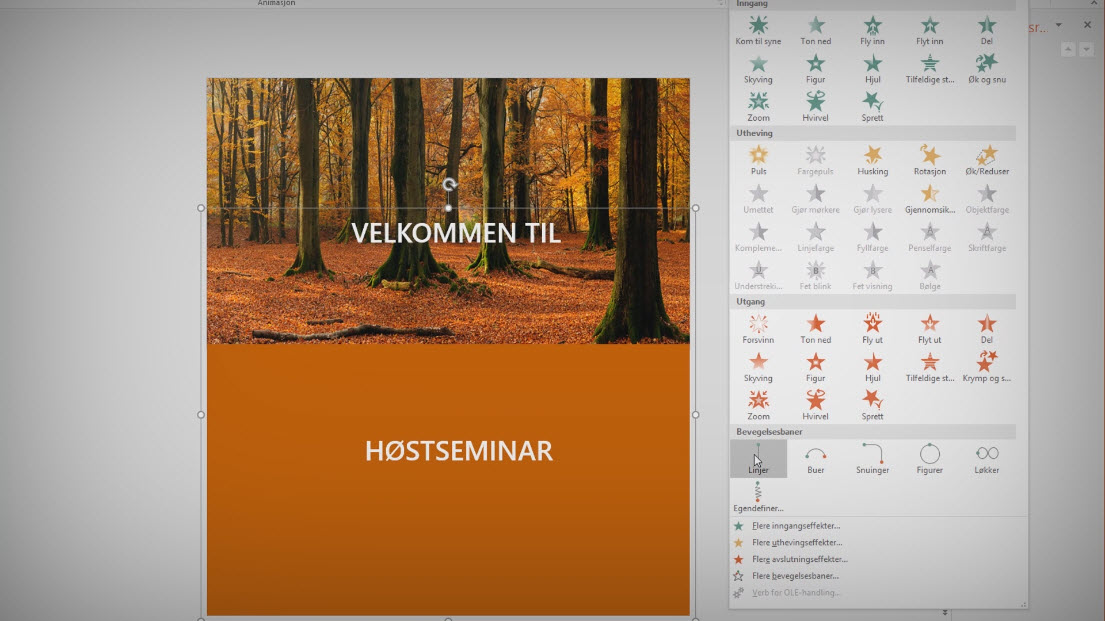Select the Fly ut exit effect
Viewport: 1105px width, 621px height.
(872, 329)
